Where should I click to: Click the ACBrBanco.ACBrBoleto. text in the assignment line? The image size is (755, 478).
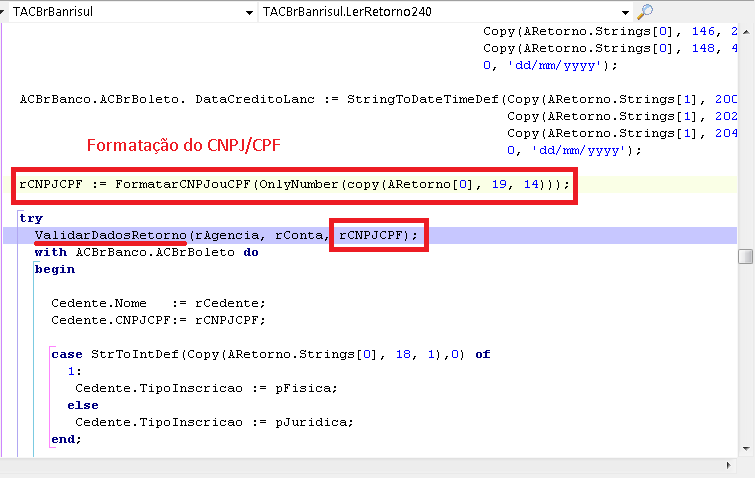pos(103,100)
